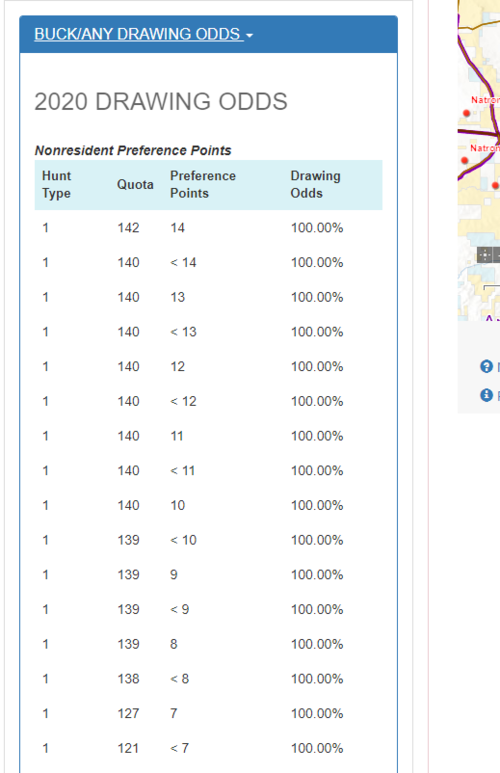This screenshot has height=773, width=500.
Task: Collapse the Buck/Any Drawing Odds caret
Action: [x=249, y=35]
